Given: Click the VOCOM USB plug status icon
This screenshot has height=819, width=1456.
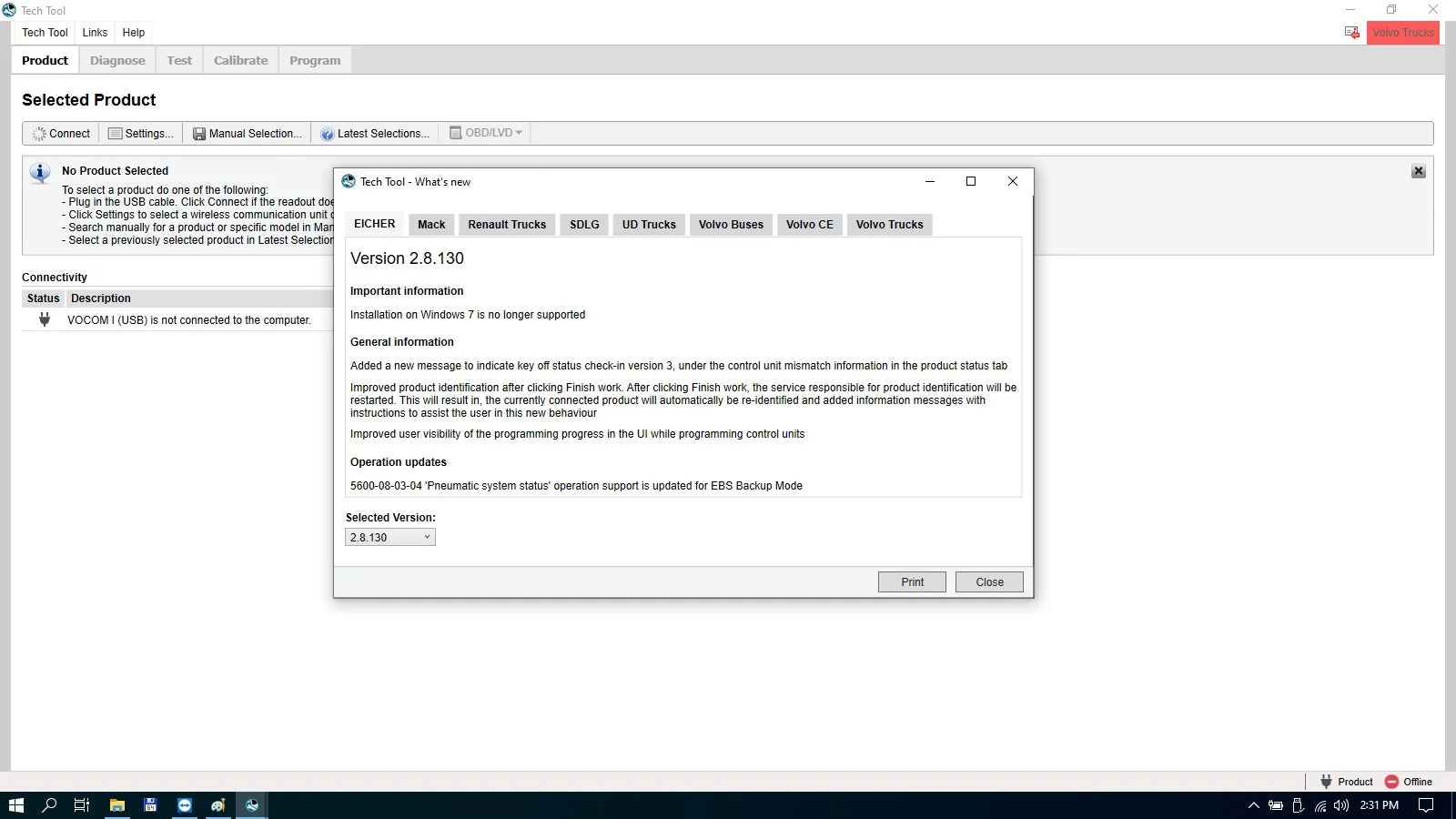Looking at the screenshot, I should 45,319.
